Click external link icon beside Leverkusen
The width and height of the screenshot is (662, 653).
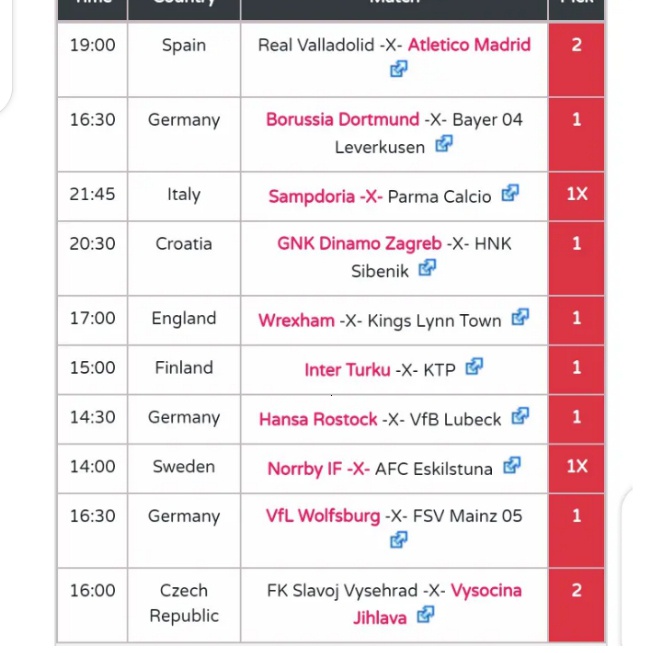click(444, 144)
